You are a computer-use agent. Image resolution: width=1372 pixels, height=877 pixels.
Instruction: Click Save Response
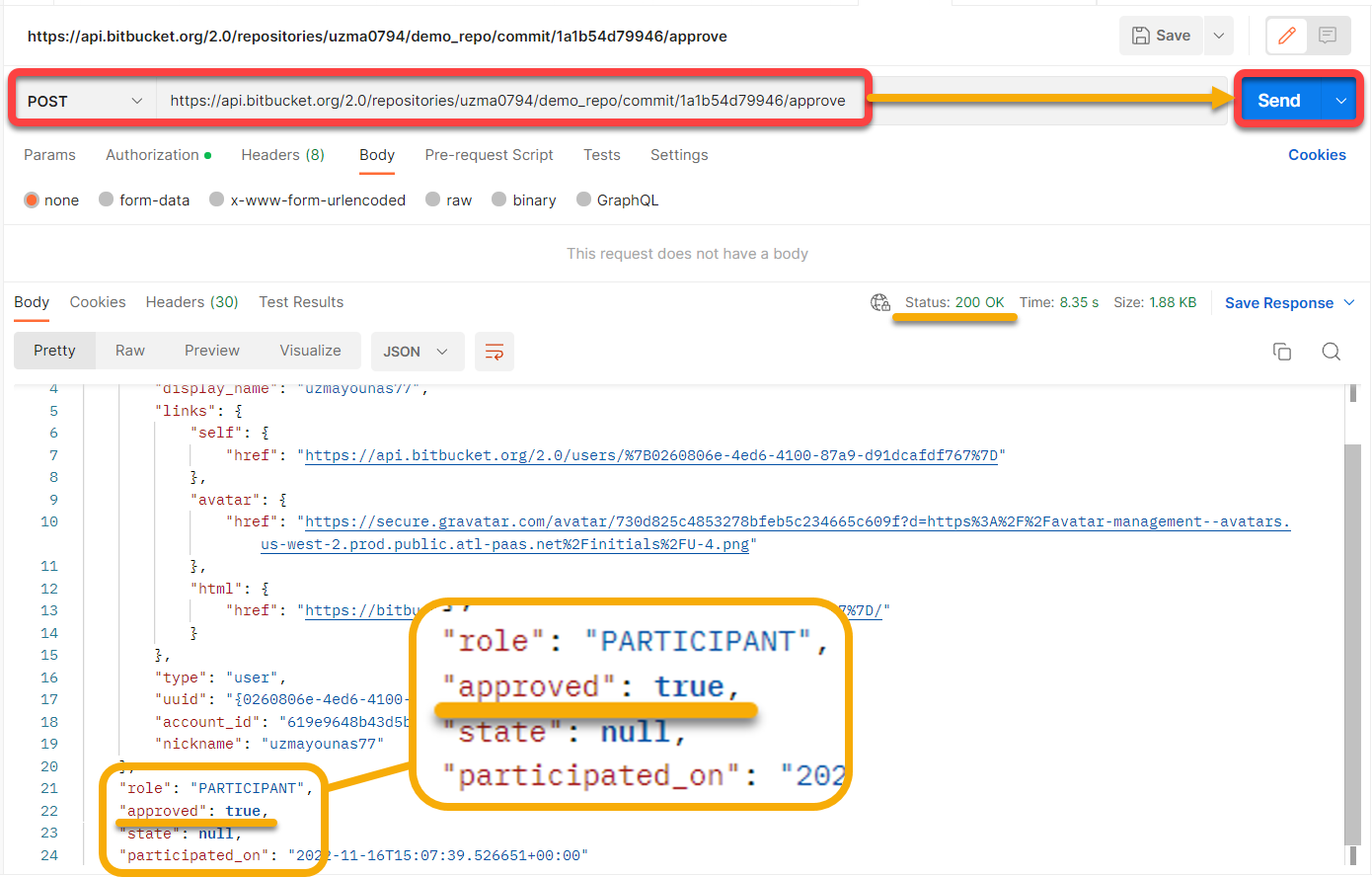(1279, 303)
